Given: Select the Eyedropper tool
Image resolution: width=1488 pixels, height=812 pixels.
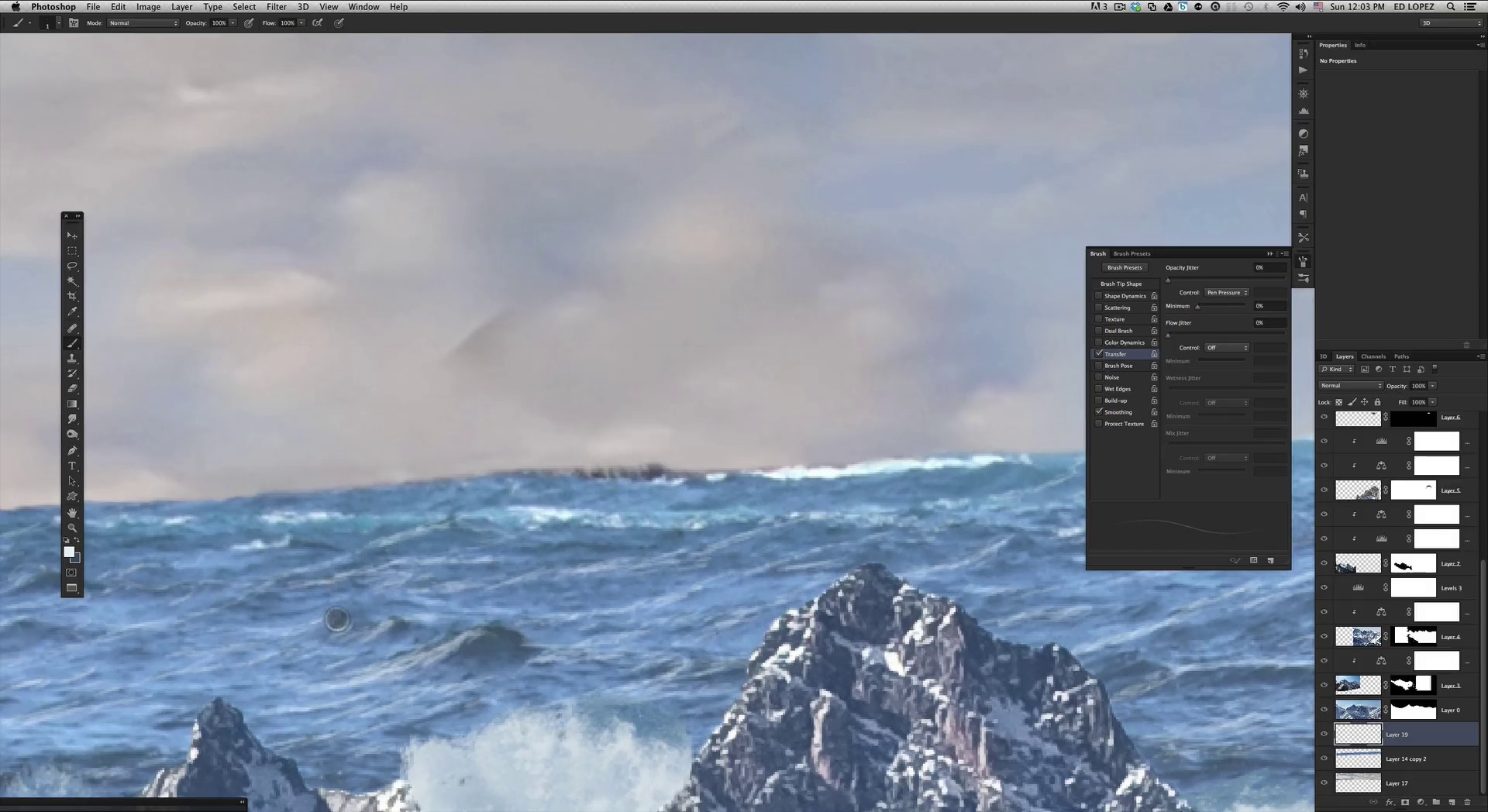Looking at the screenshot, I should [x=72, y=312].
